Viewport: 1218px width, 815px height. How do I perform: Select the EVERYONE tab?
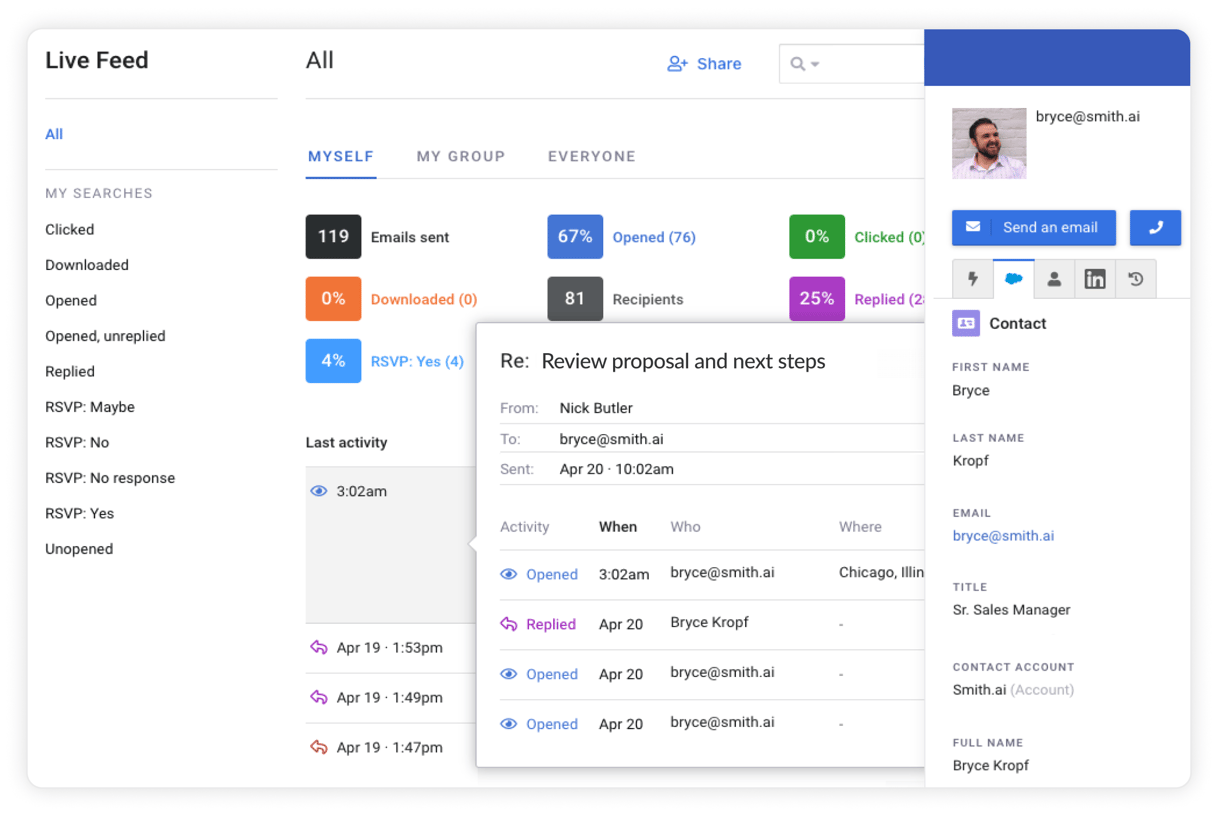click(x=591, y=156)
